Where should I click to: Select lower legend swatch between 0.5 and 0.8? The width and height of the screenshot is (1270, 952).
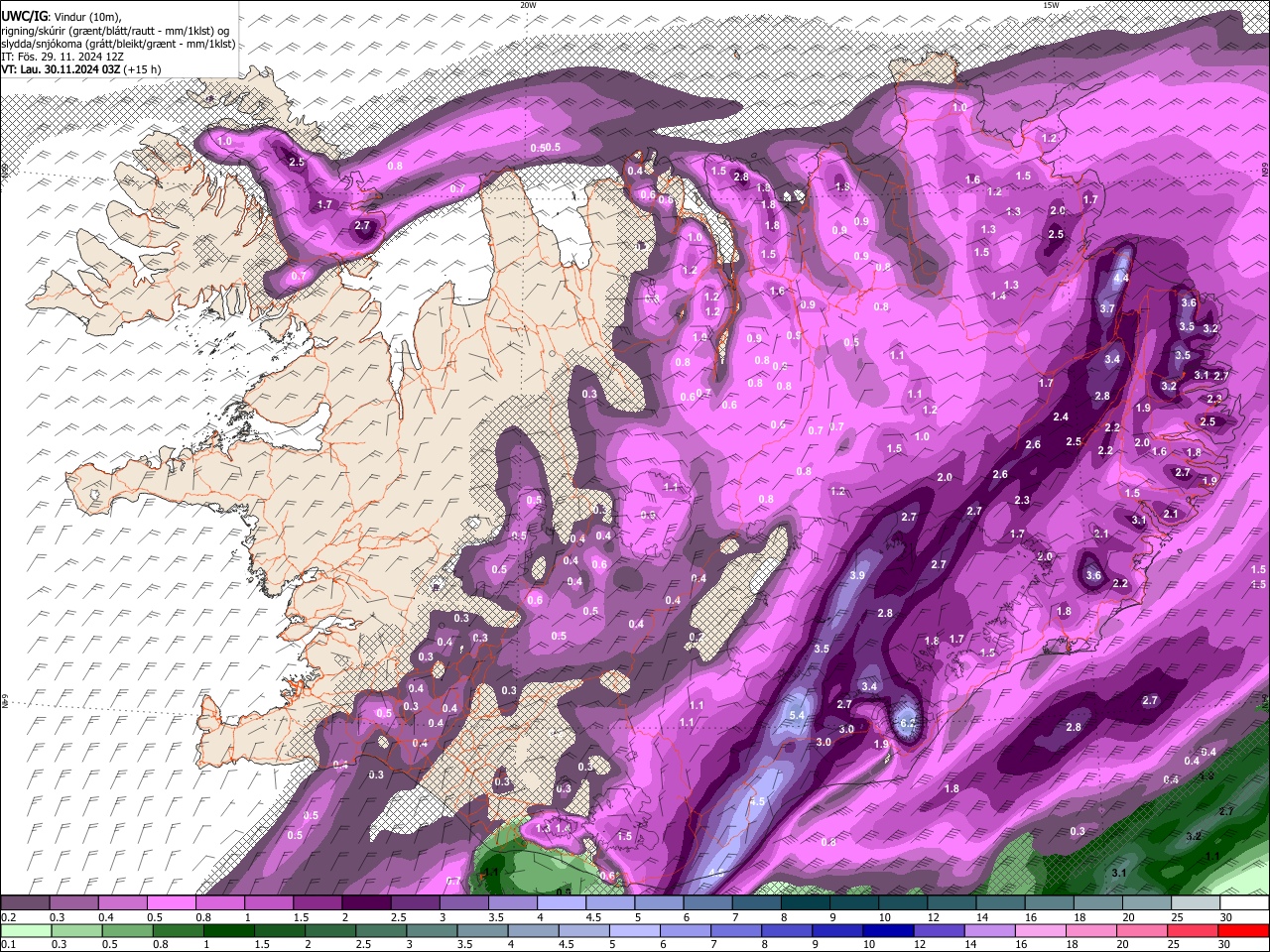point(127,931)
